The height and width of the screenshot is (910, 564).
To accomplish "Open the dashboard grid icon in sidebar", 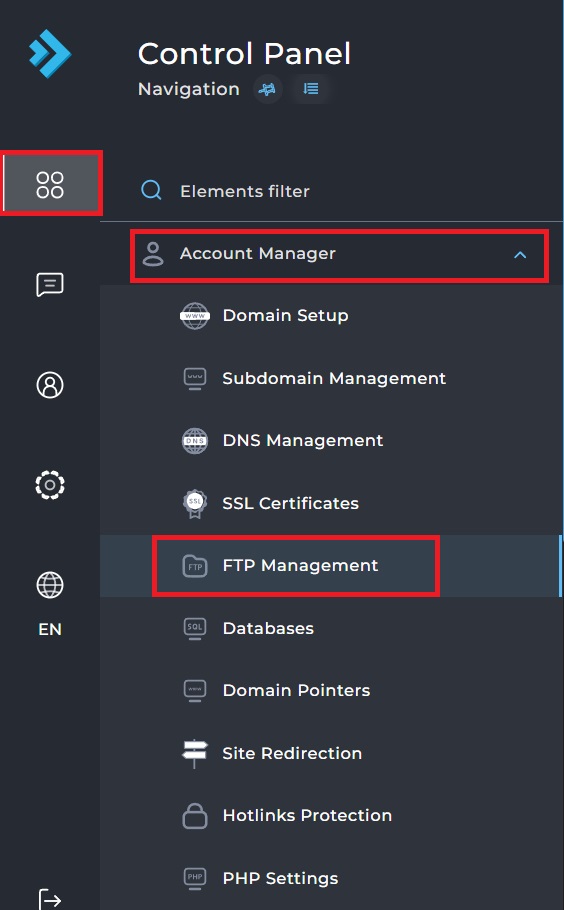I will [50, 185].
